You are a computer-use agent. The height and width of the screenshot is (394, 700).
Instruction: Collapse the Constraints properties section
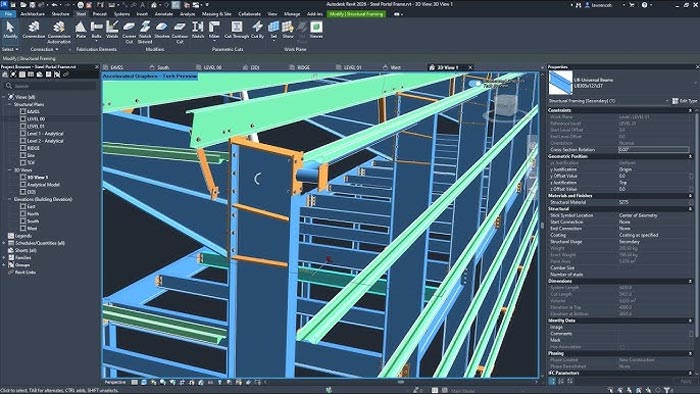[690, 110]
